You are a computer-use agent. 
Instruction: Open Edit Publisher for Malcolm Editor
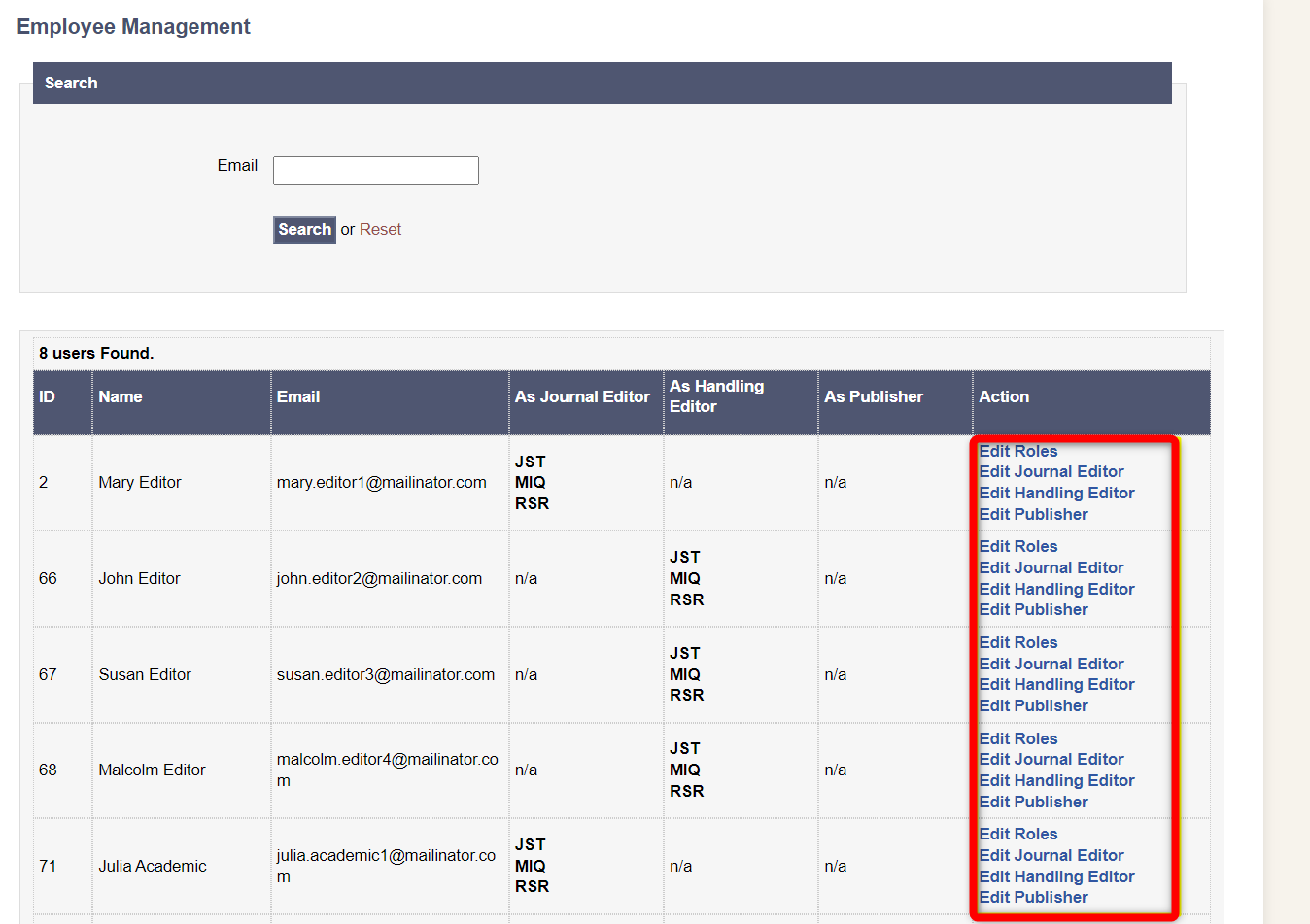tap(1033, 803)
